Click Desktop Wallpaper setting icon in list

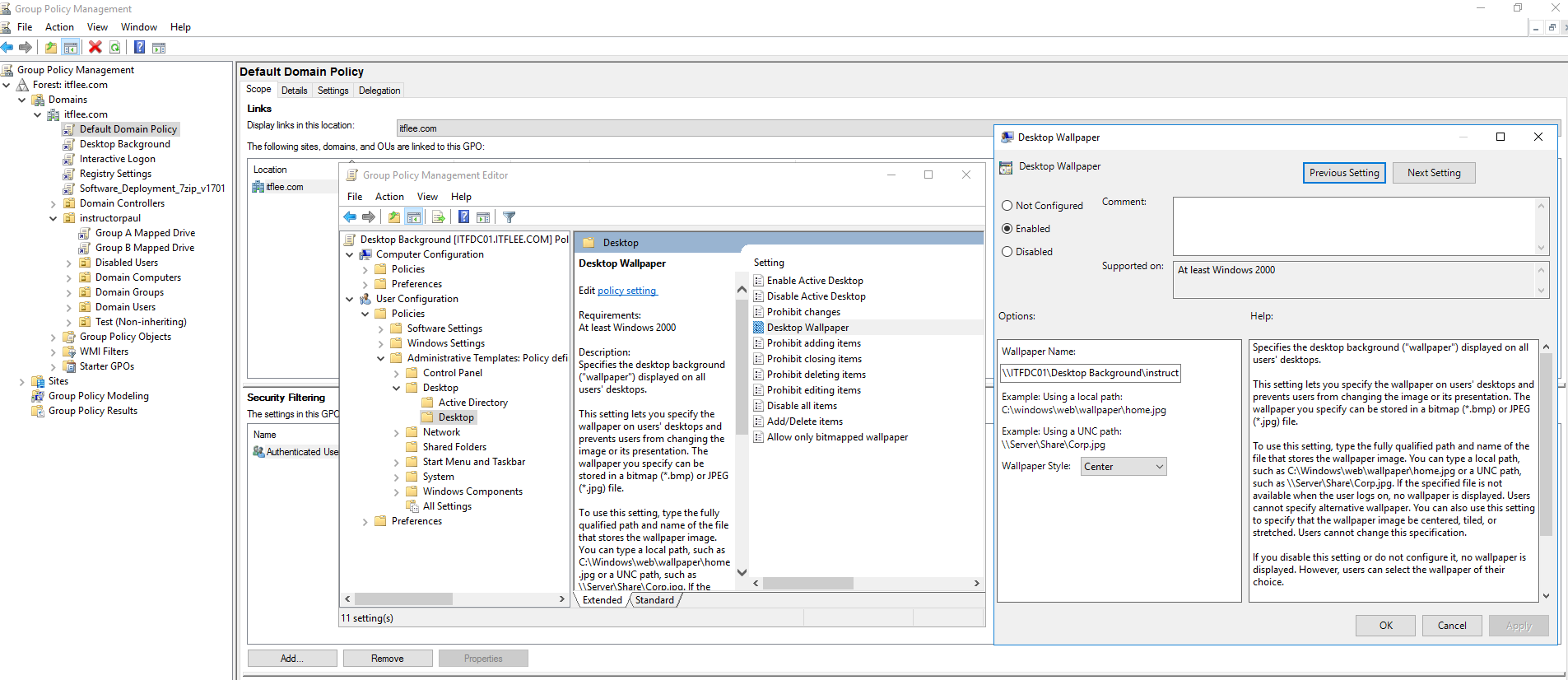pyautogui.click(x=759, y=328)
